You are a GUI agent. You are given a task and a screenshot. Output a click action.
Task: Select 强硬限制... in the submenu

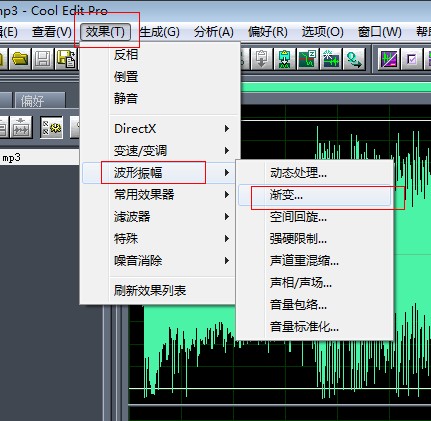pyautogui.click(x=315, y=239)
